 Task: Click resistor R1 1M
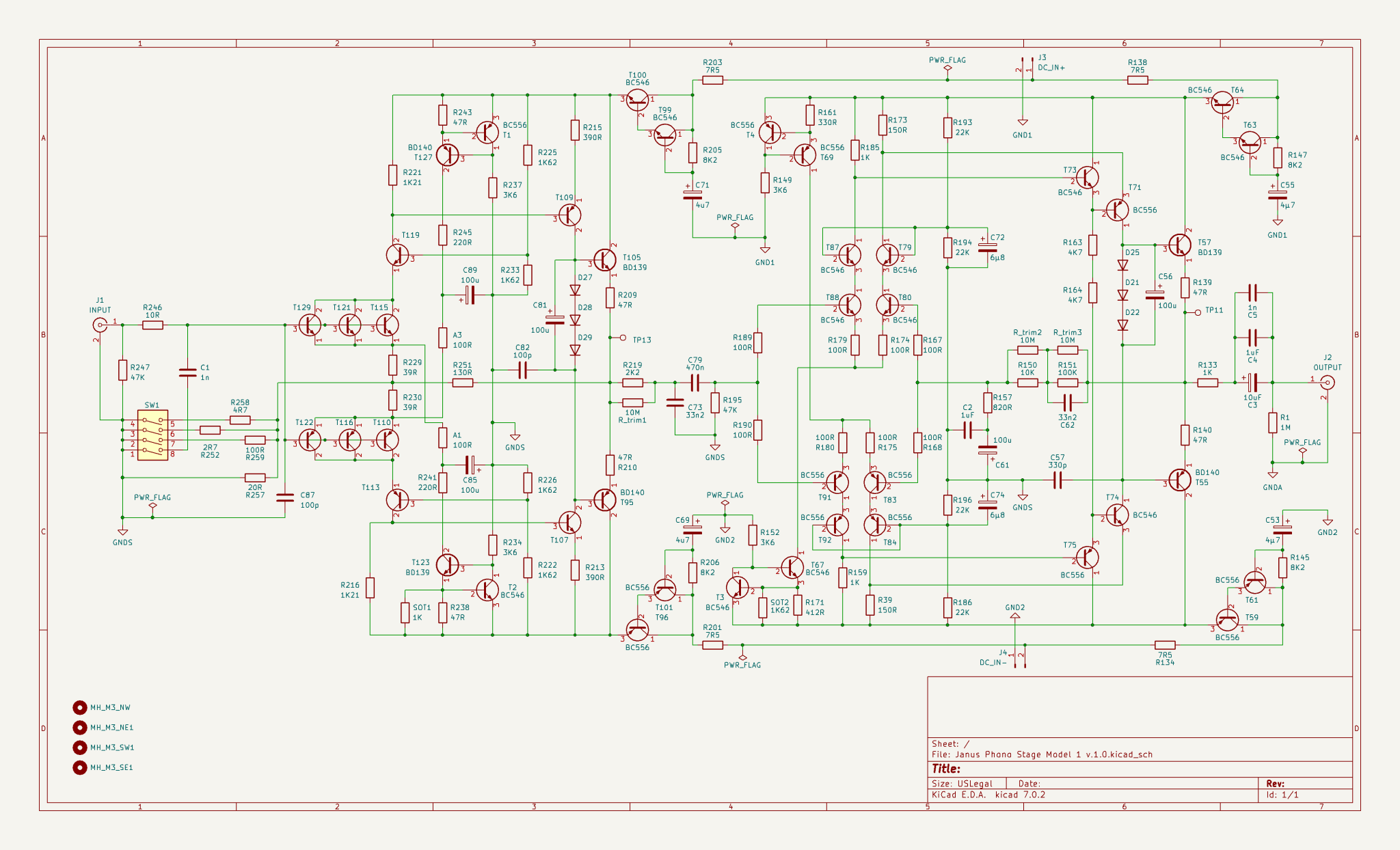1273,422
